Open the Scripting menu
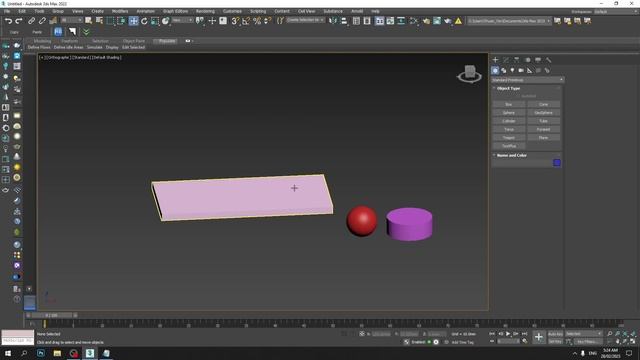This screenshot has width=640, height=360. point(258,11)
